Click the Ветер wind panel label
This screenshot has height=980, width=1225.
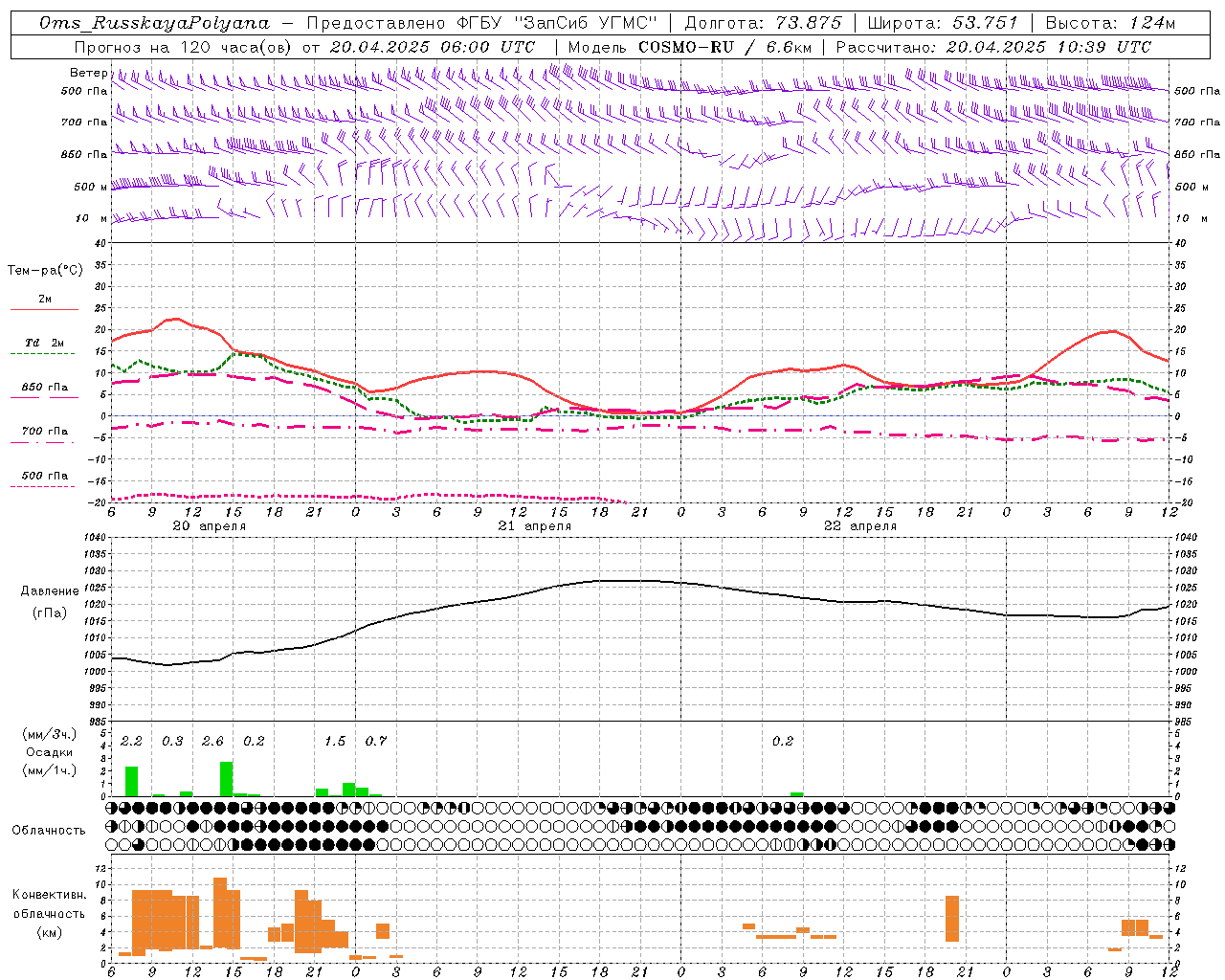[x=88, y=73]
